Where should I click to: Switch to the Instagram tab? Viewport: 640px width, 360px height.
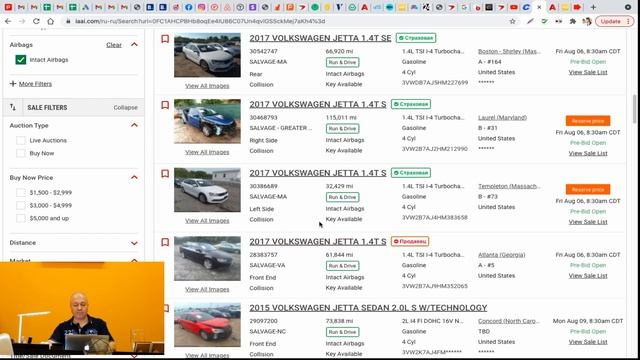202,7
